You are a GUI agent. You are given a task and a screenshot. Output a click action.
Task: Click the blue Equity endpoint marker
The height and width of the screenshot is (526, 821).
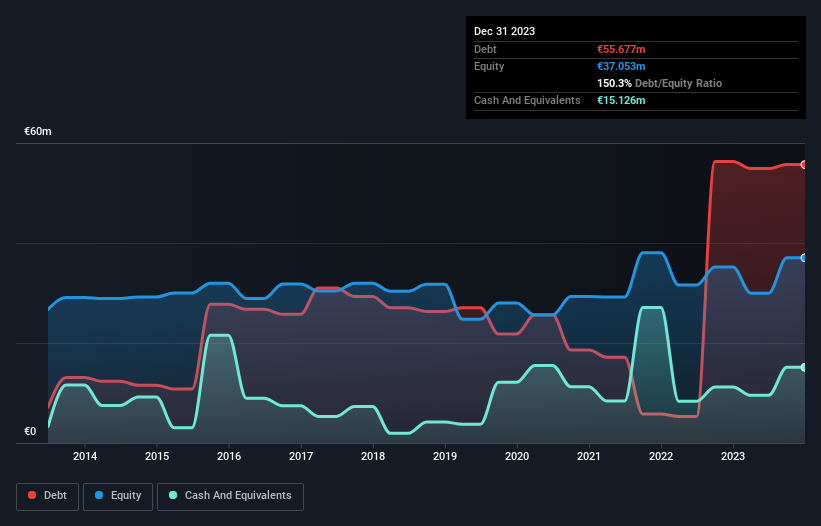804,258
